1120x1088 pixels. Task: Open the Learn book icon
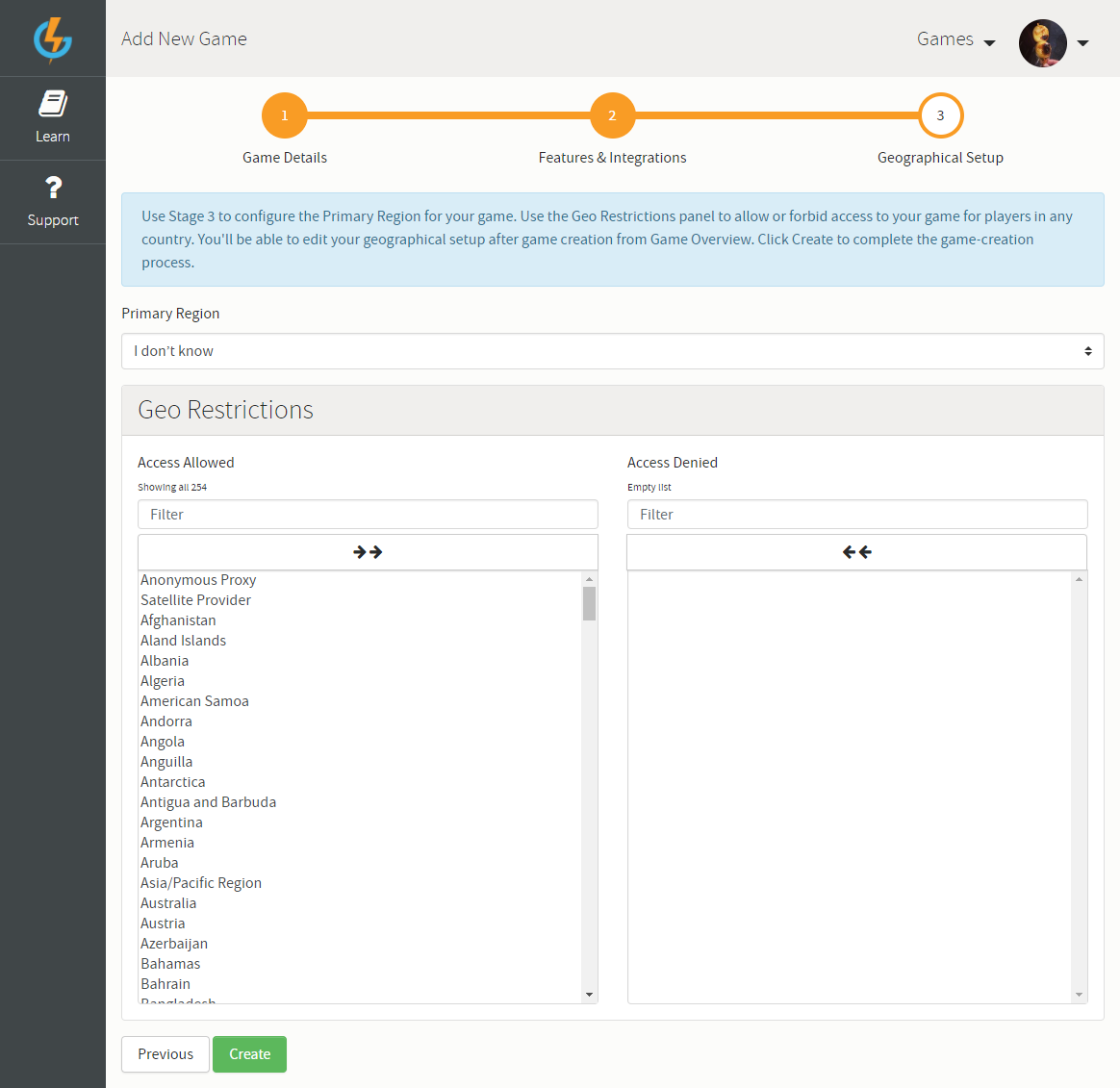pyautogui.click(x=53, y=104)
